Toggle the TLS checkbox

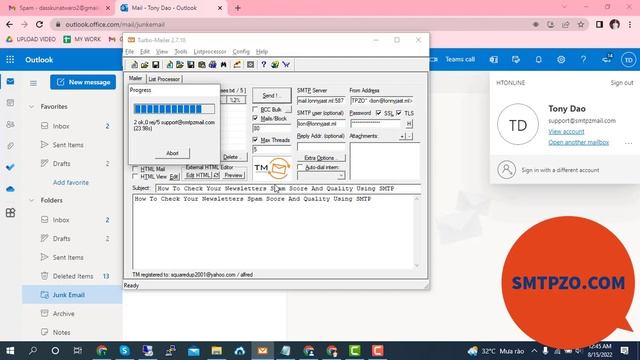coord(399,113)
